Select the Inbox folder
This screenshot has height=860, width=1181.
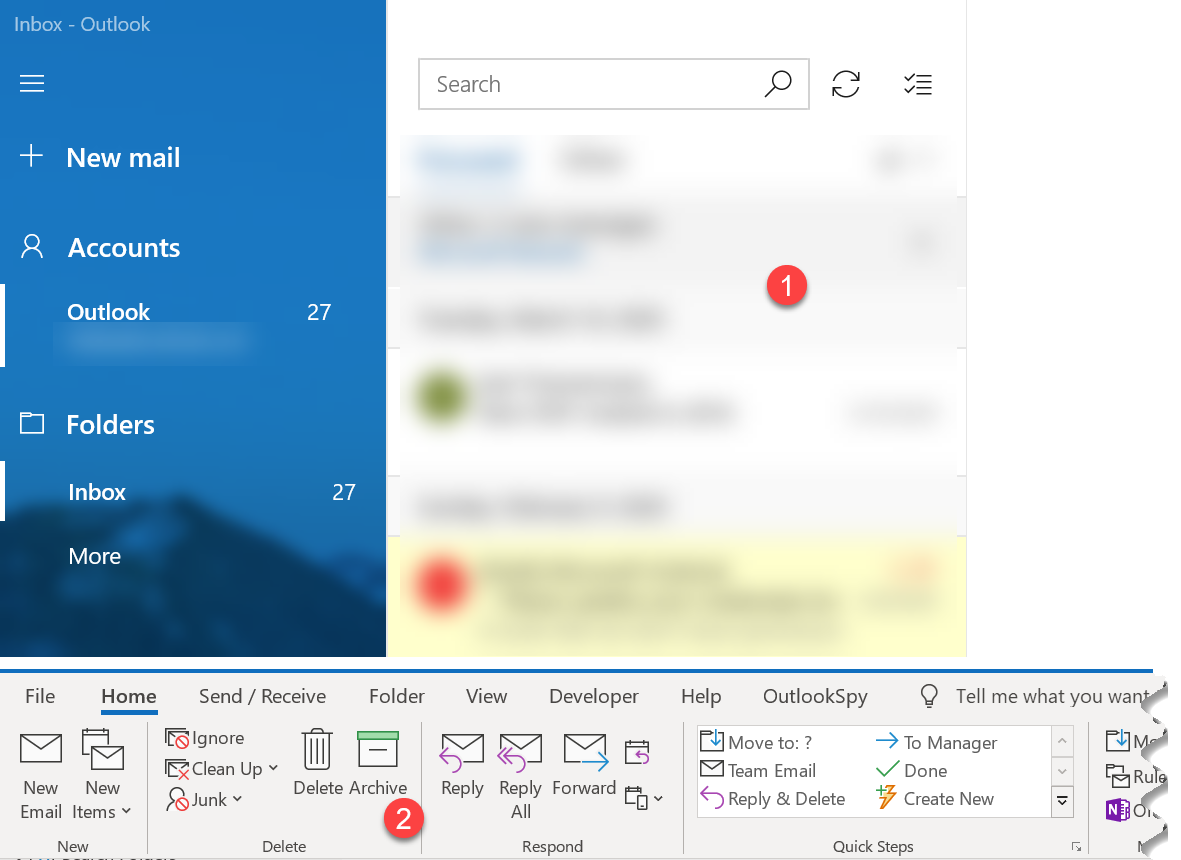193,491
